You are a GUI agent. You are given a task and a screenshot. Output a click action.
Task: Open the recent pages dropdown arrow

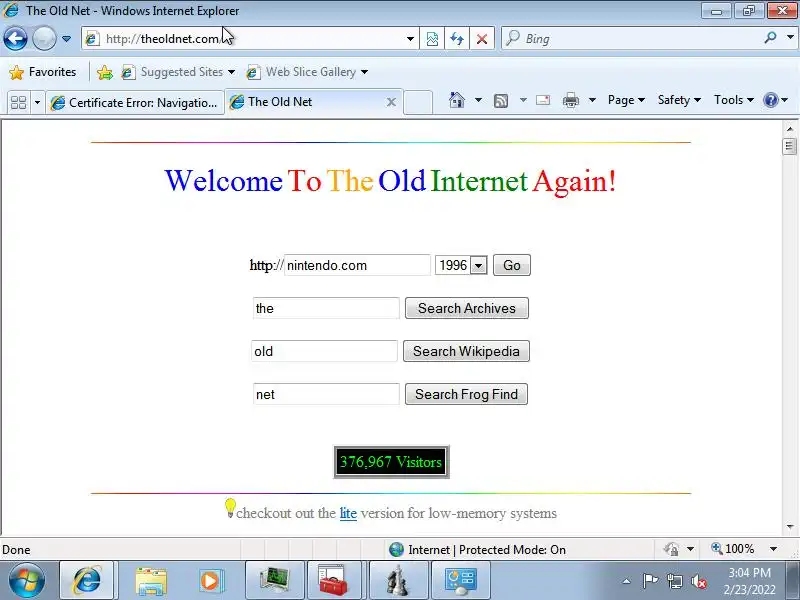pos(66,39)
